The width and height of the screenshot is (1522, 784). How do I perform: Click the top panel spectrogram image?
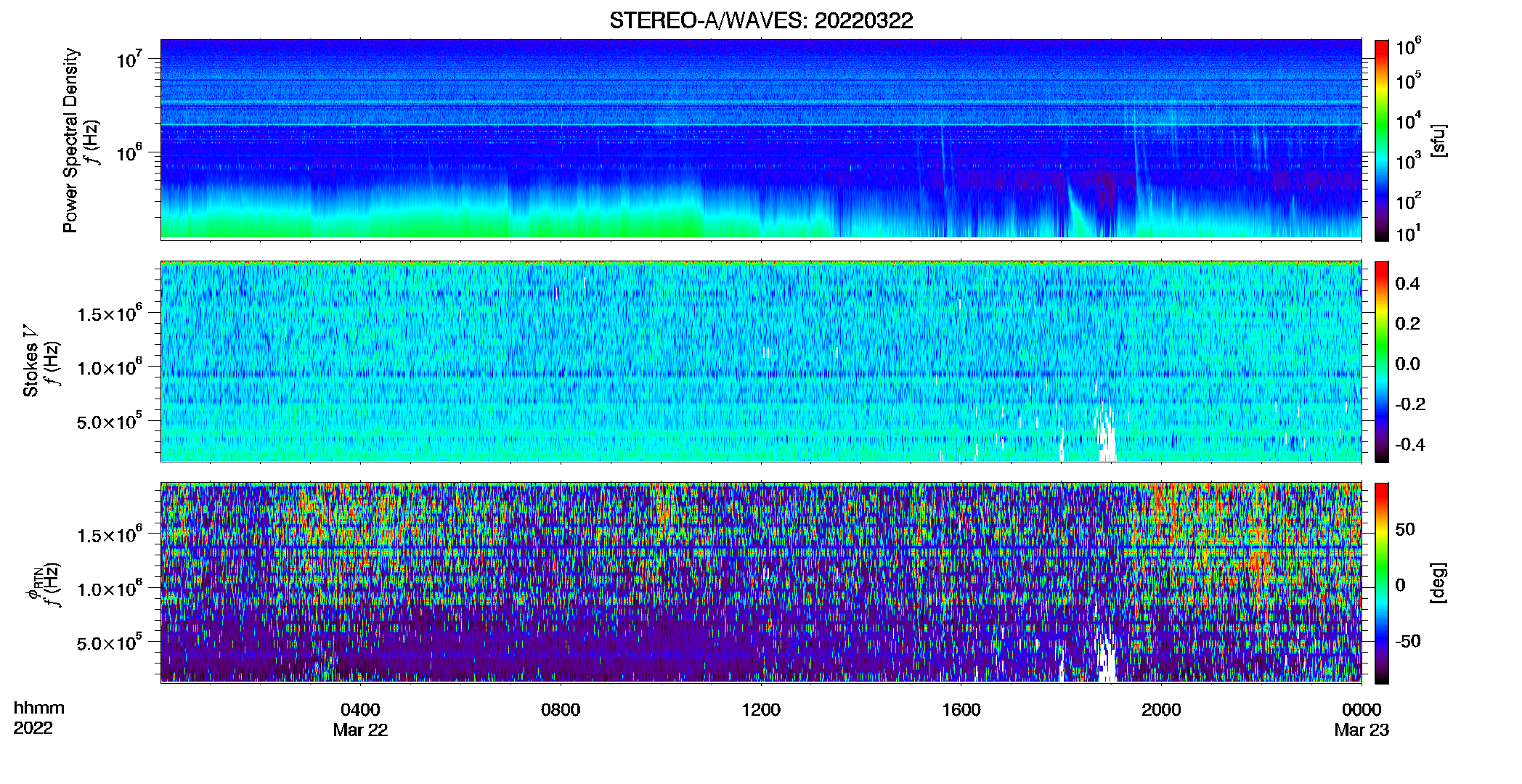click(761, 139)
